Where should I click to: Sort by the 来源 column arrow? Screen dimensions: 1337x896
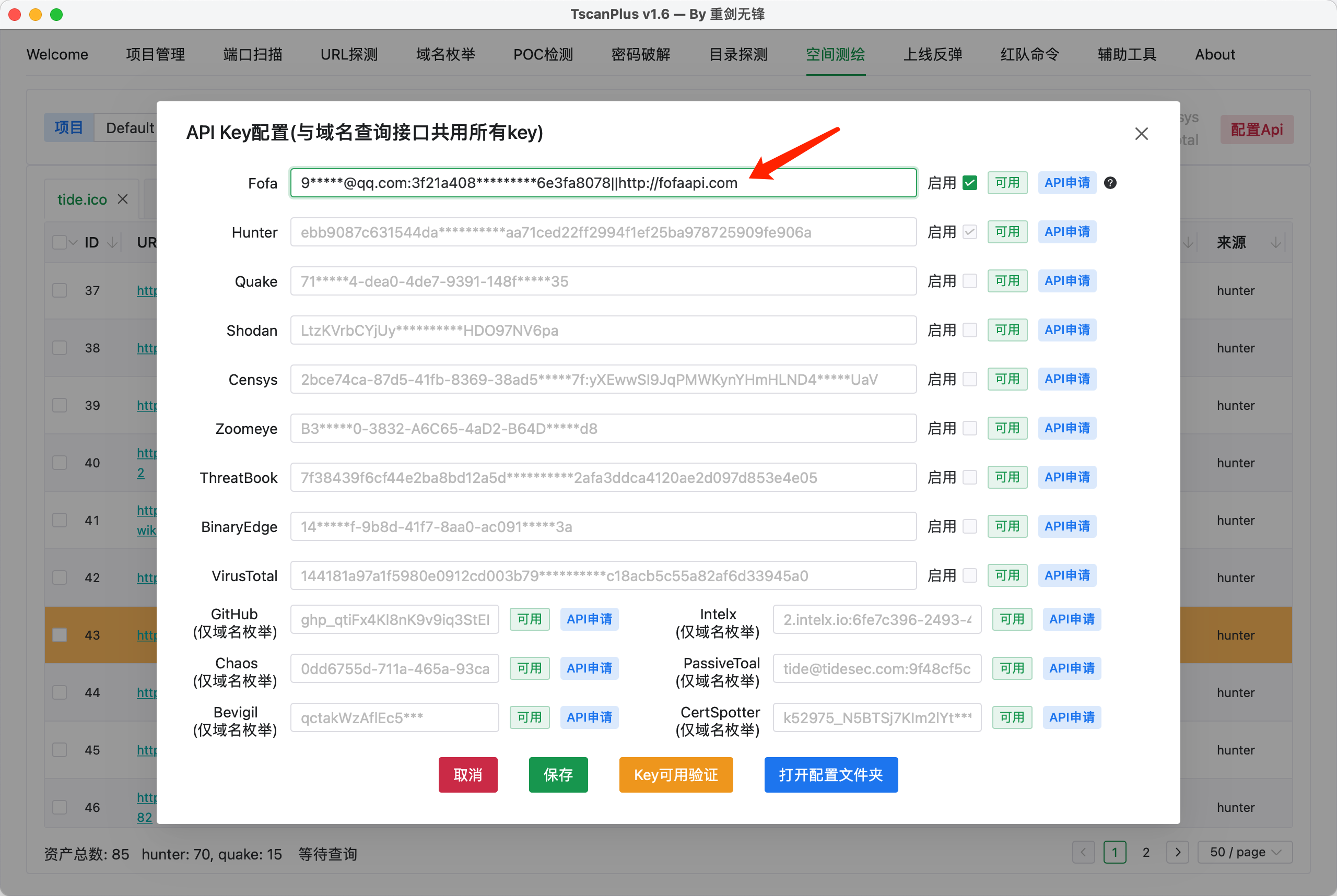click(1275, 243)
